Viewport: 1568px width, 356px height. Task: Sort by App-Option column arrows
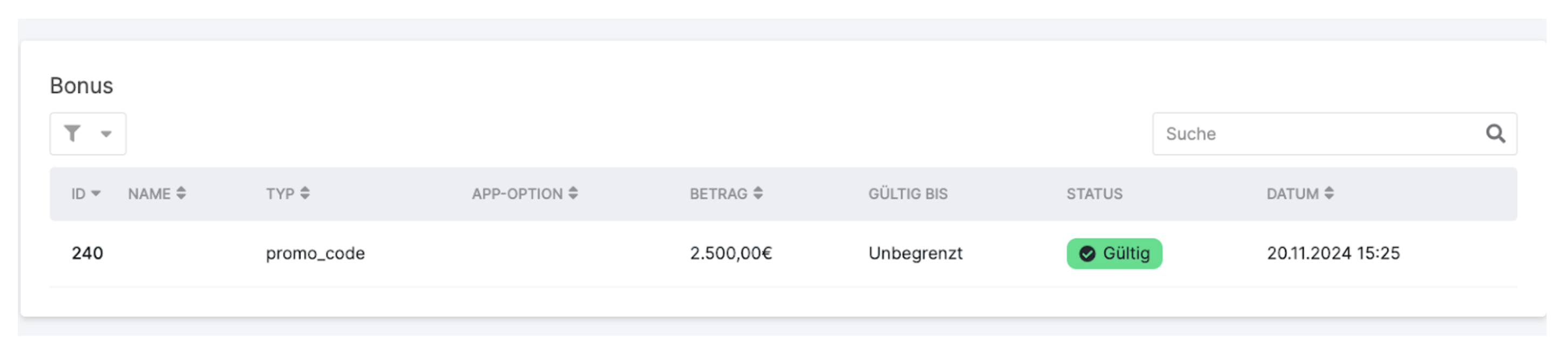(573, 194)
